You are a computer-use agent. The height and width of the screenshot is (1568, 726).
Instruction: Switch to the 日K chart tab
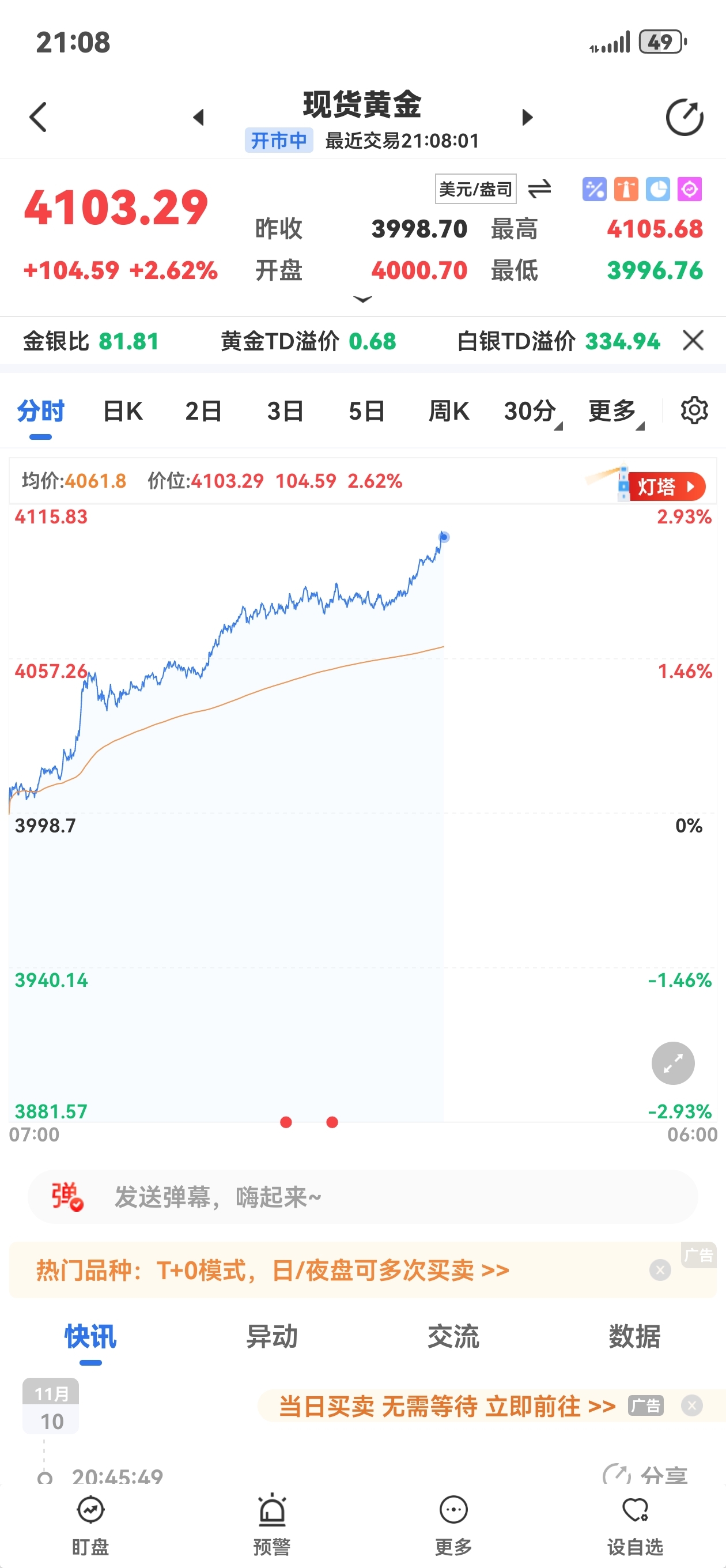[122, 412]
